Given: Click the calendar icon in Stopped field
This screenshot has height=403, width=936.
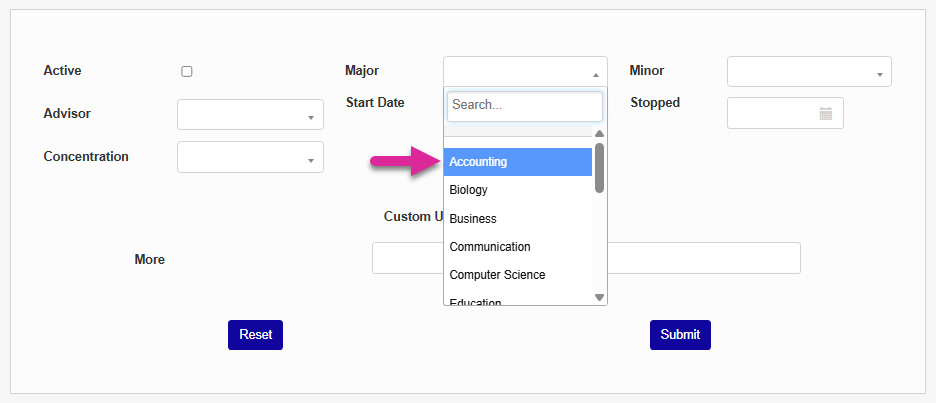Looking at the screenshot, I should (826, 114).
